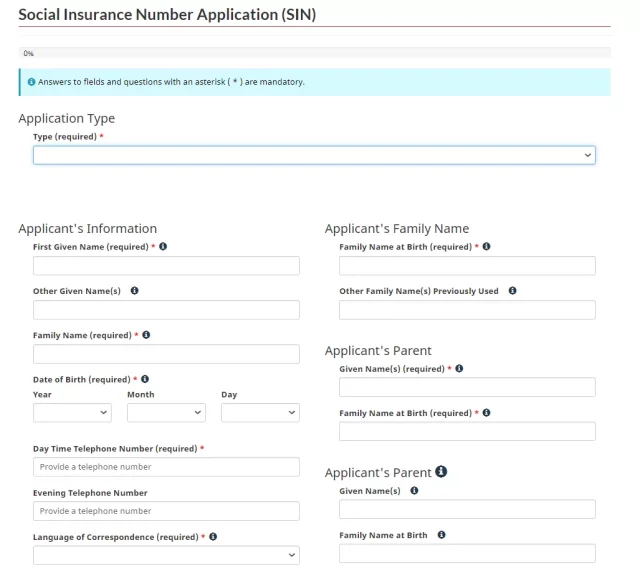Click the 0% progress bar

tap(314, 53)
